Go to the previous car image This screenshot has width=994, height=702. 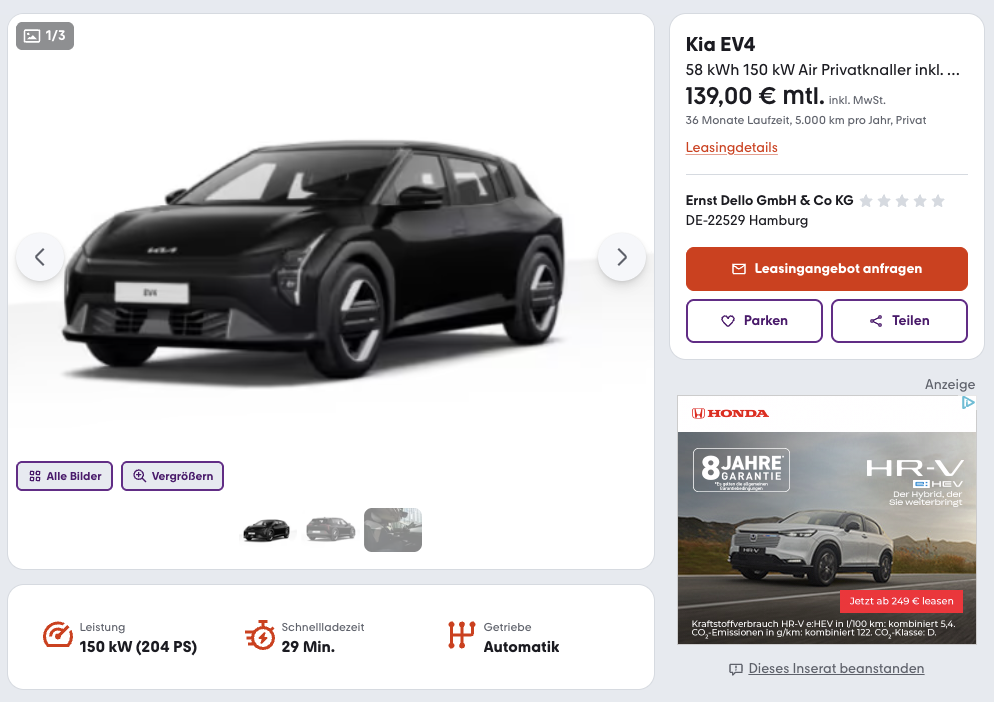tap(40, 257)
